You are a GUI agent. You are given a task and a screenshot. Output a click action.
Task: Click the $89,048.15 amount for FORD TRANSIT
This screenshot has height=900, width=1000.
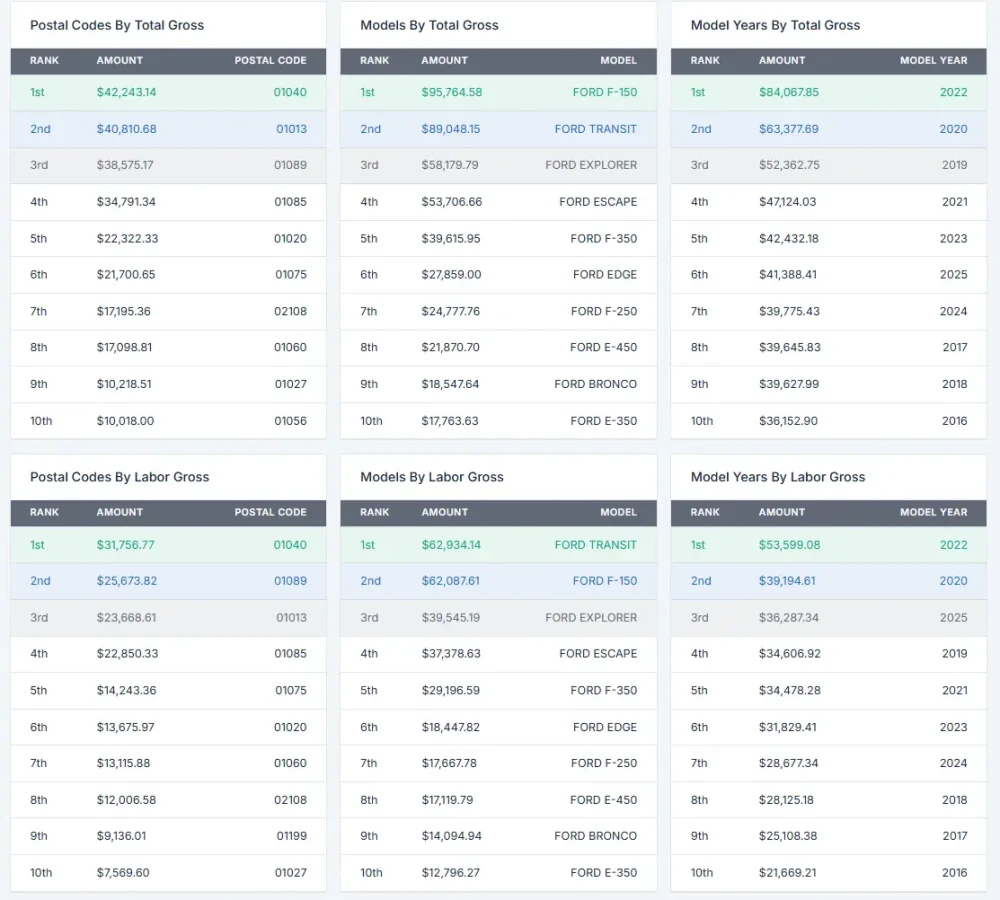tap(450, 129)
